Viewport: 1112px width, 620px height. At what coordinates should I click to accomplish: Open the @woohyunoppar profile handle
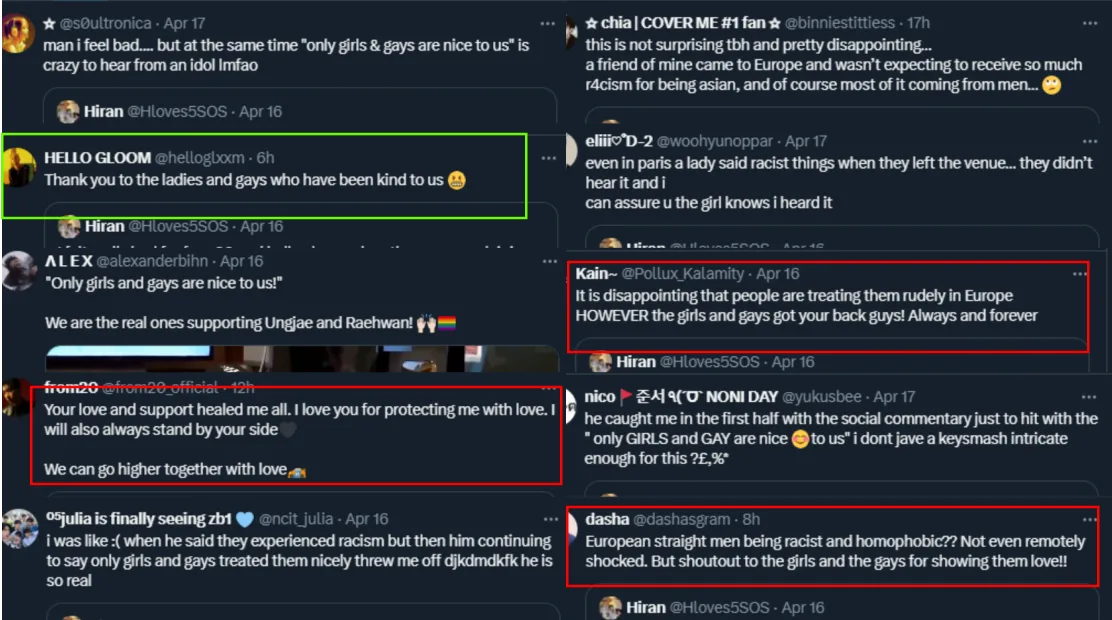pyautogui.click(x=714, y=141)
